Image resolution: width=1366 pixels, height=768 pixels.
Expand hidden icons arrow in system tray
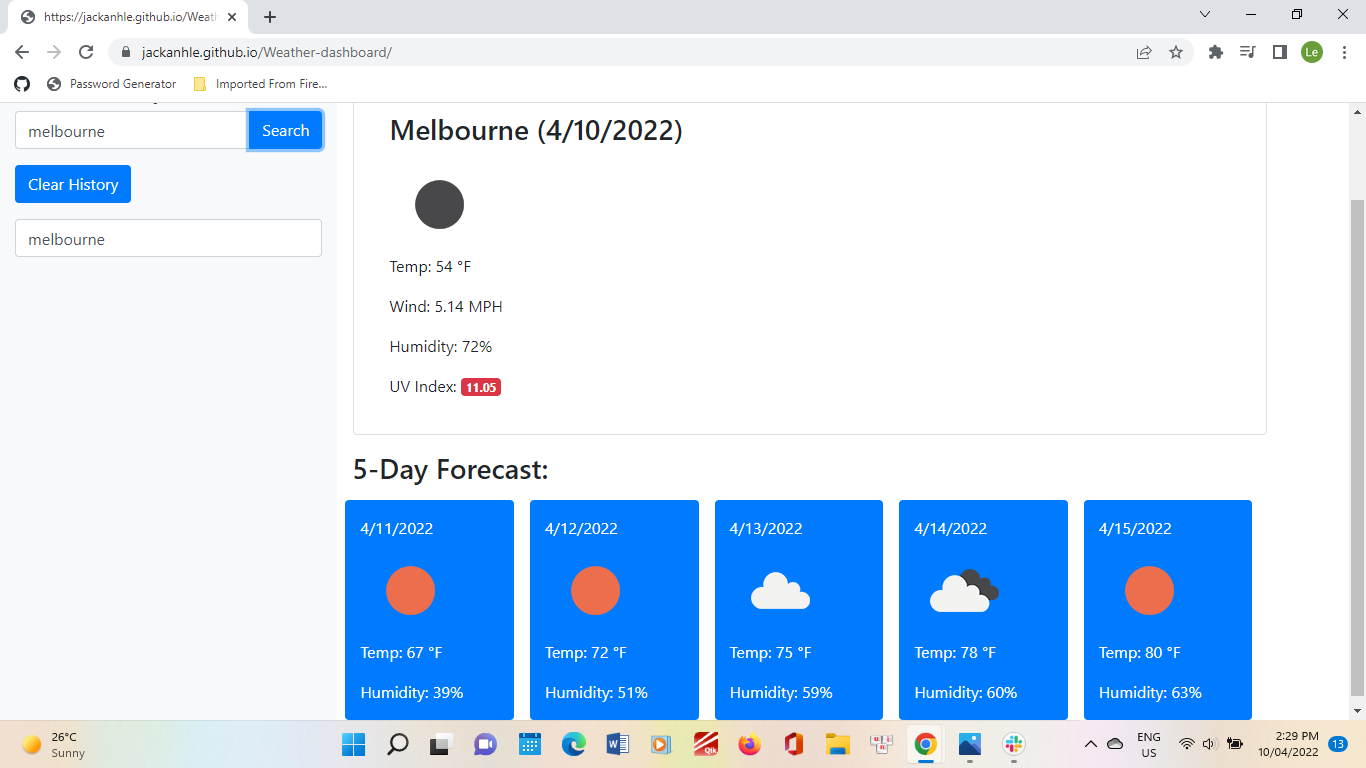[1091, 744]
